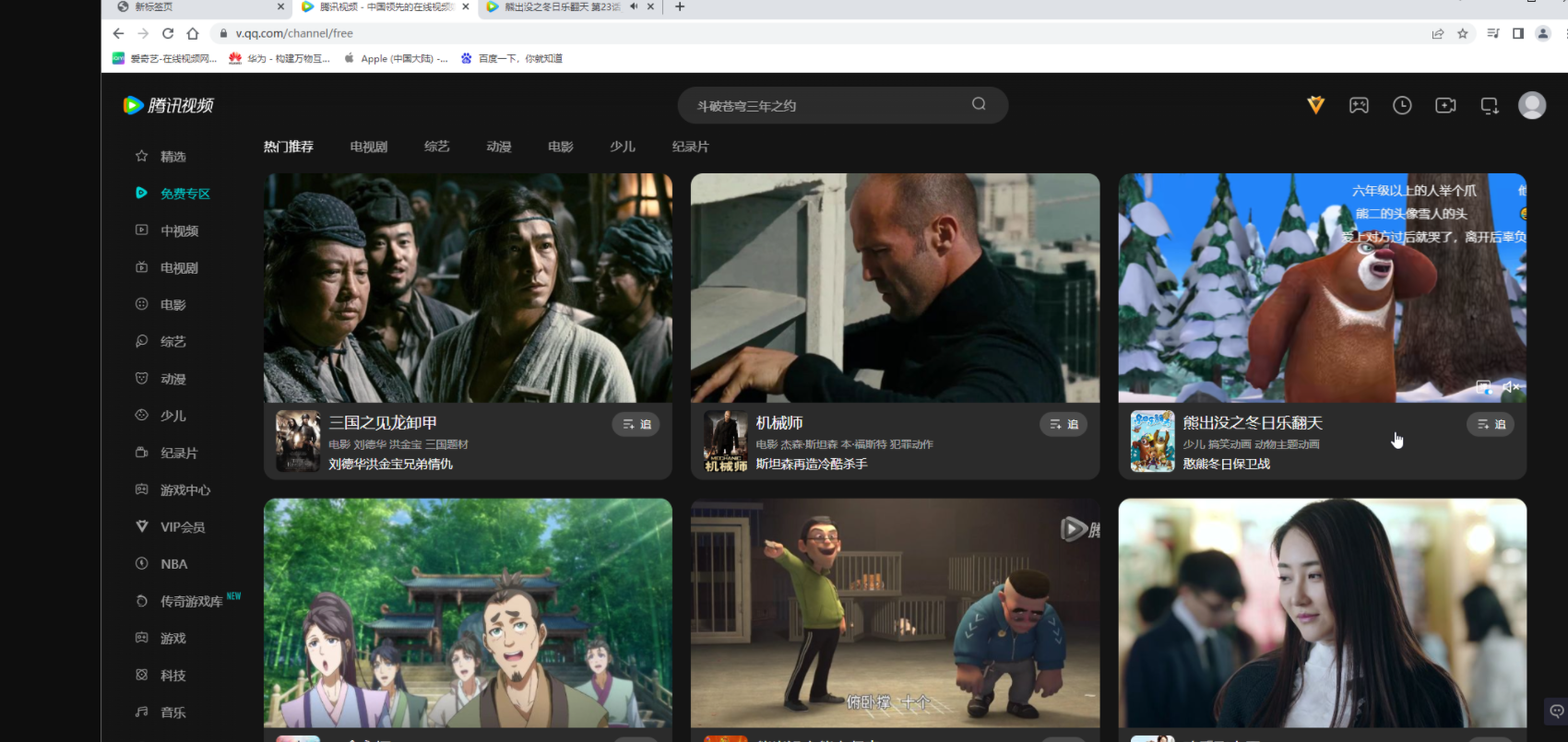This screenshot has height=742, width=1568.
Task: Go back to previous page
Action: (x=118, y=33)
